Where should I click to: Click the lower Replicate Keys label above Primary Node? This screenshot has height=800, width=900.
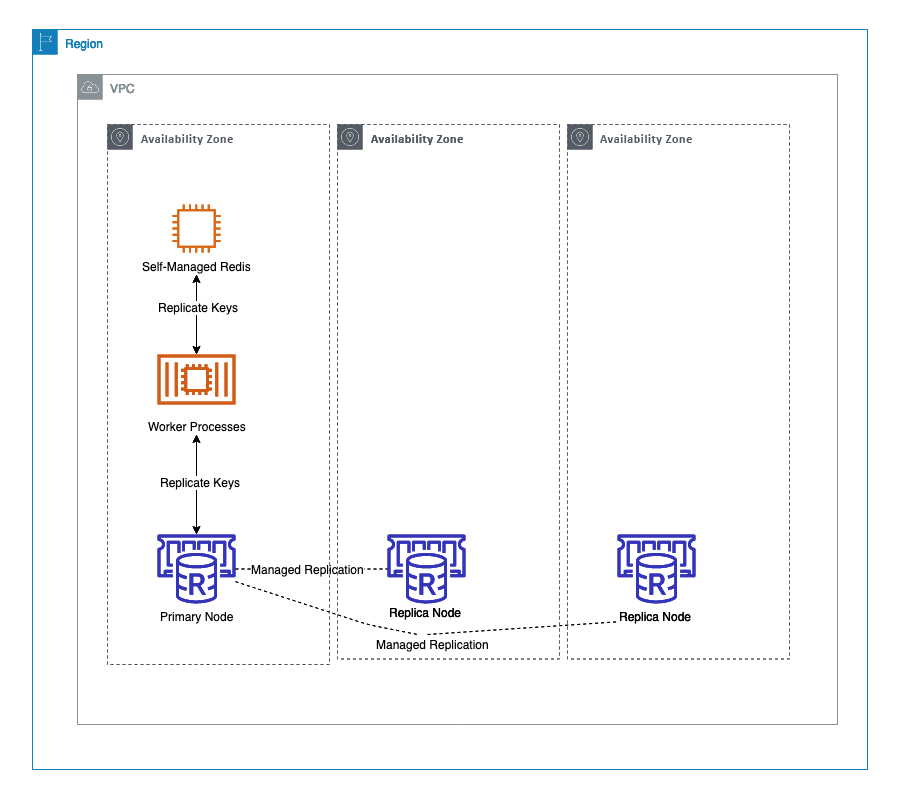[x=200, y=483]
